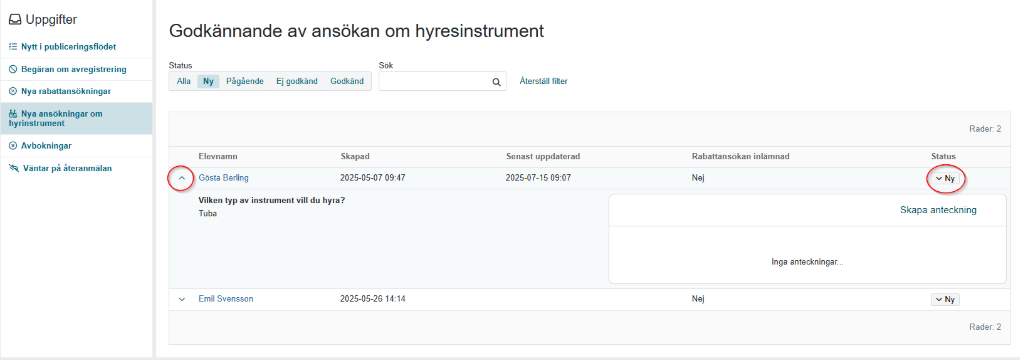1020x360 pixels.
Task: Click the magnifier search icon
Action: [496, 82]
